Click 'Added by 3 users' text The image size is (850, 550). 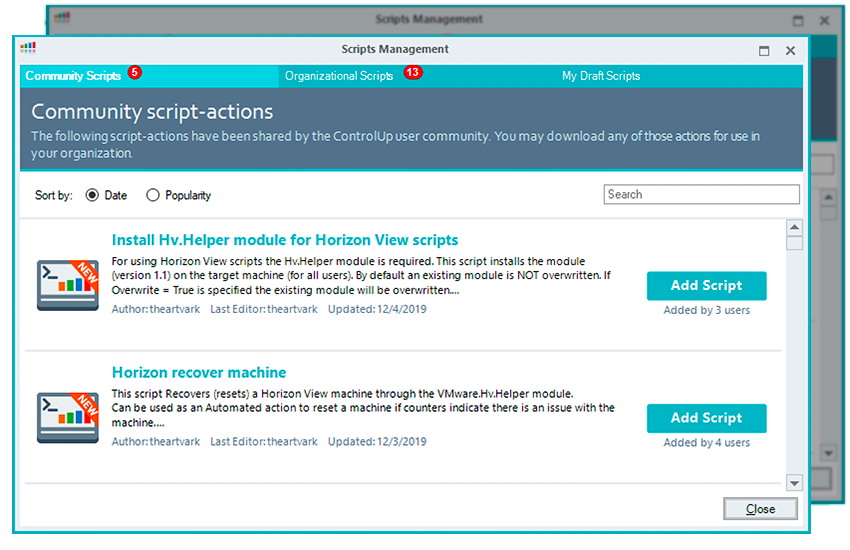coord(706,310)
